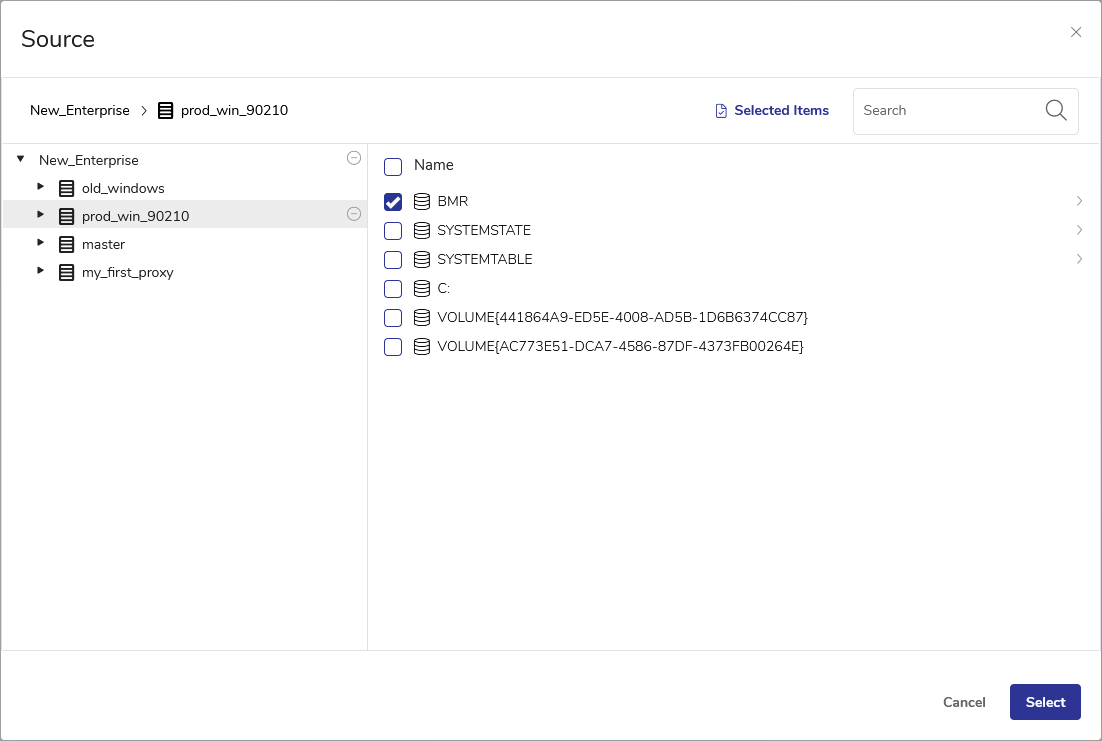1102x741 pixels.
Task: Tick the Name select-all checkbox
Action: (x=393, y=166)
